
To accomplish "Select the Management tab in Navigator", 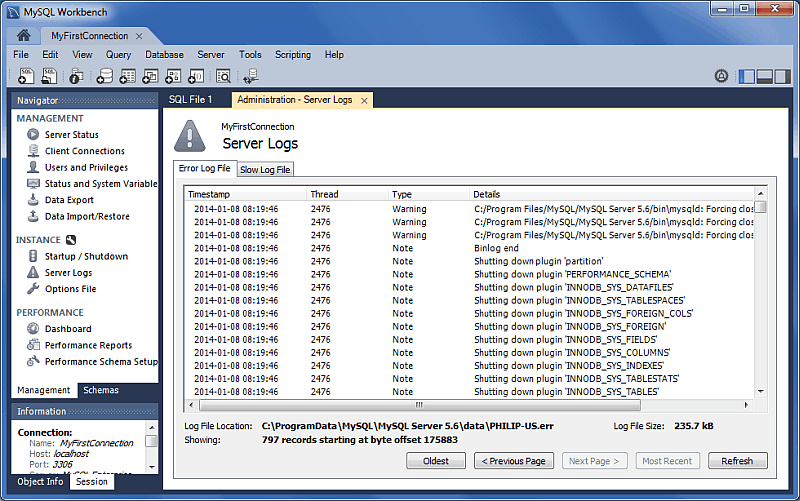I will [44, 390].
